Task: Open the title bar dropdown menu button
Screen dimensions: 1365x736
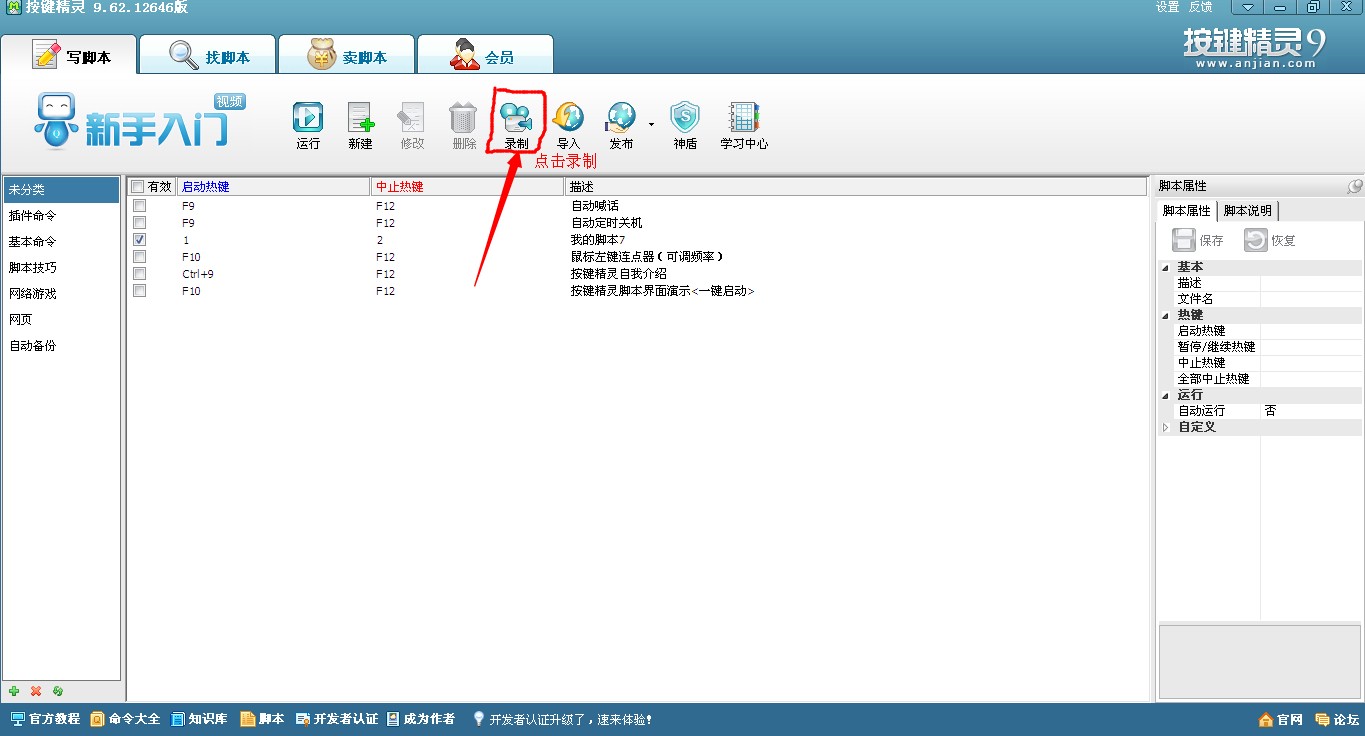Action: (1247, 7)
